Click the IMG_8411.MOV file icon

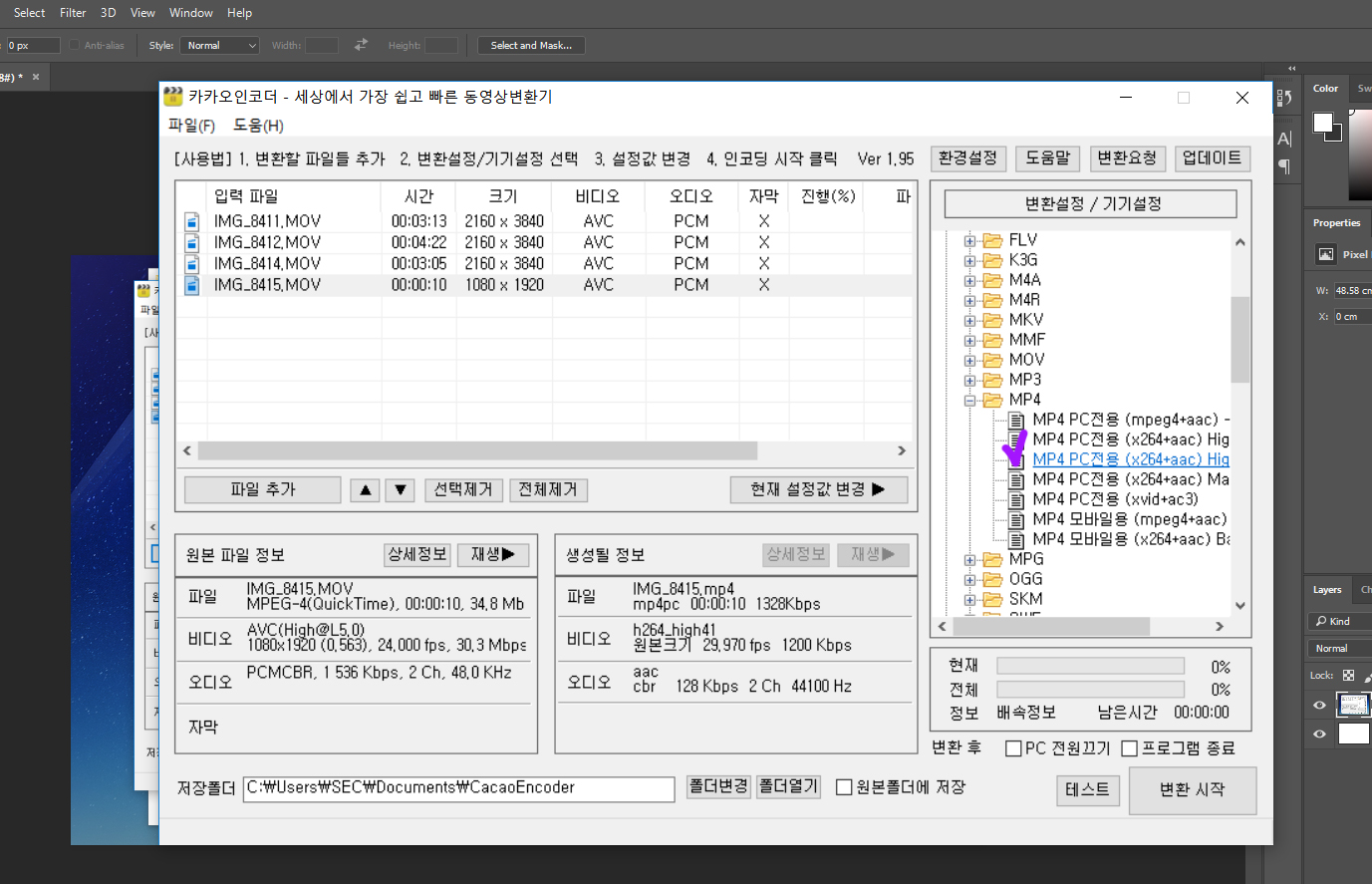192,221
